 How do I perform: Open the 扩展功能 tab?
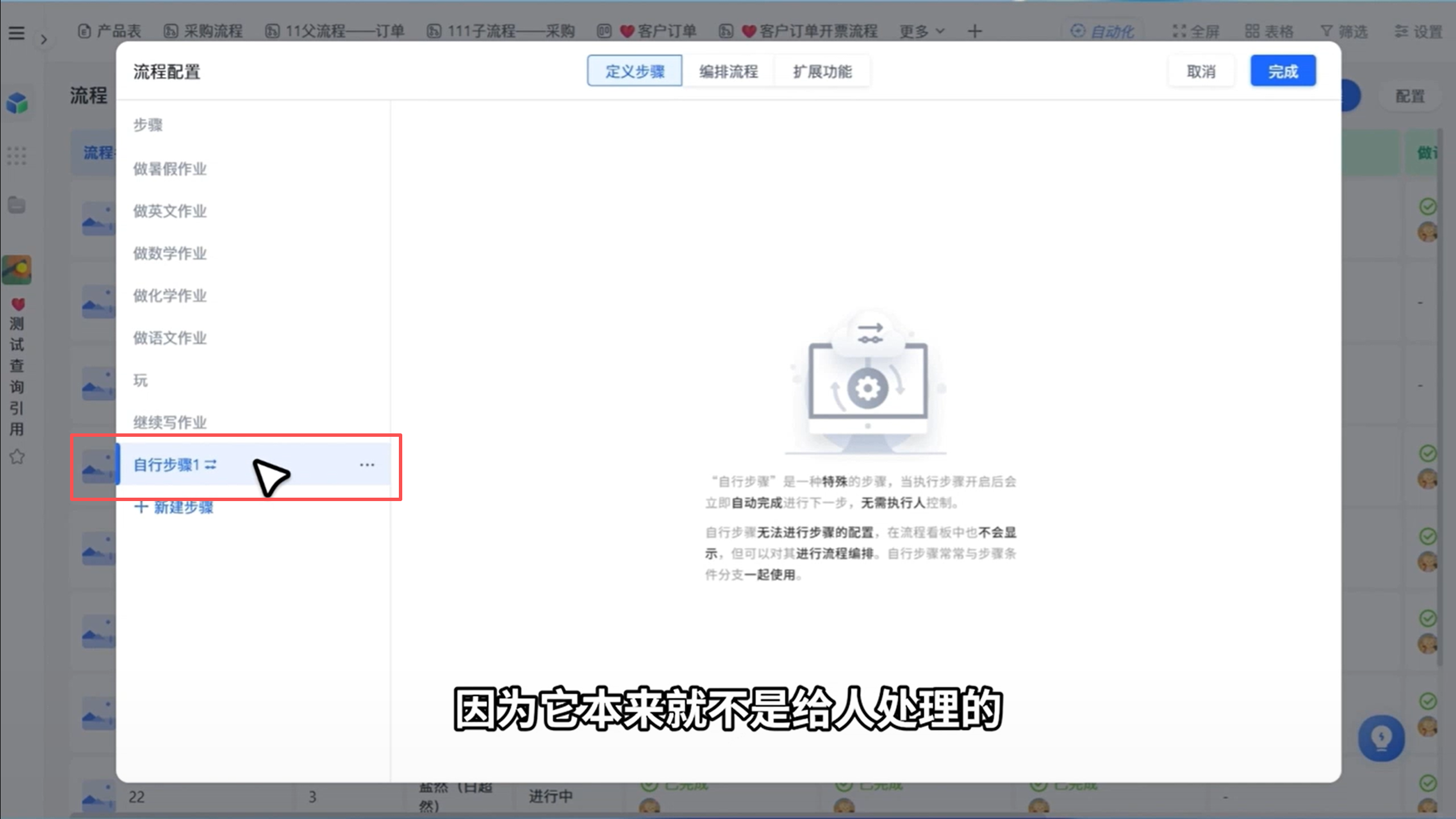pos(822,71)
